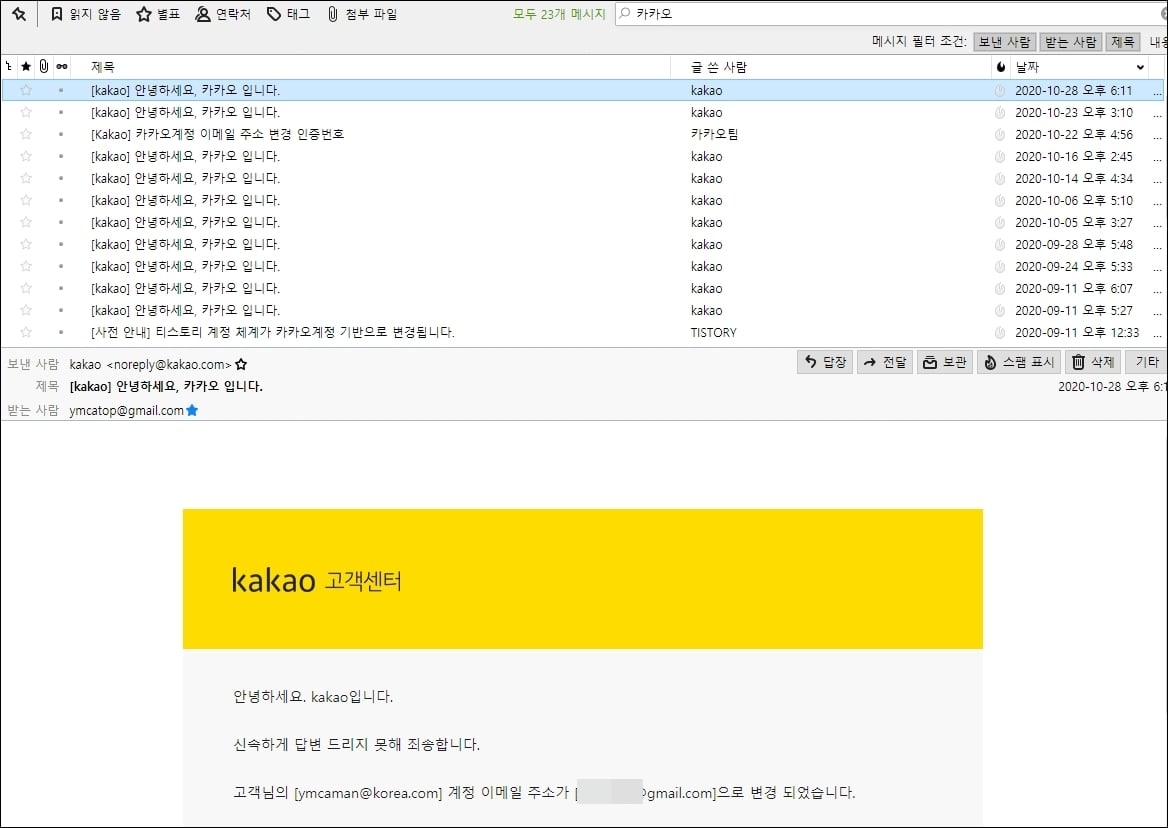Screen dimensions: 1168x828
Task: Click sender 카카오팀 in the list
Action: pyautogui.click(x=714, y=134)
